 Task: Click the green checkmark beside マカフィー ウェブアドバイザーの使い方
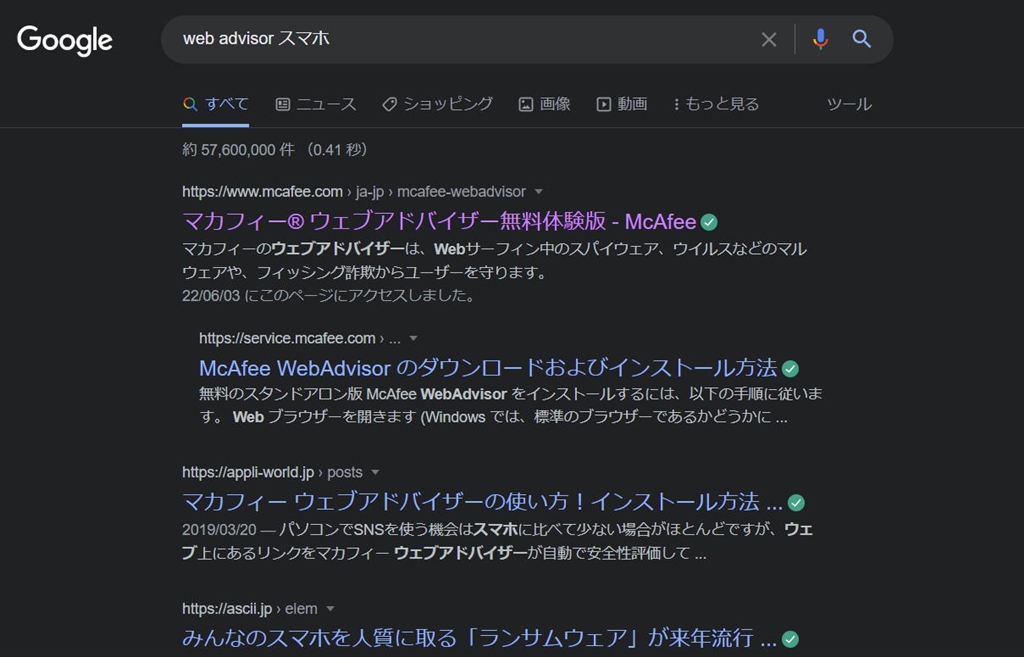(796, 503)
